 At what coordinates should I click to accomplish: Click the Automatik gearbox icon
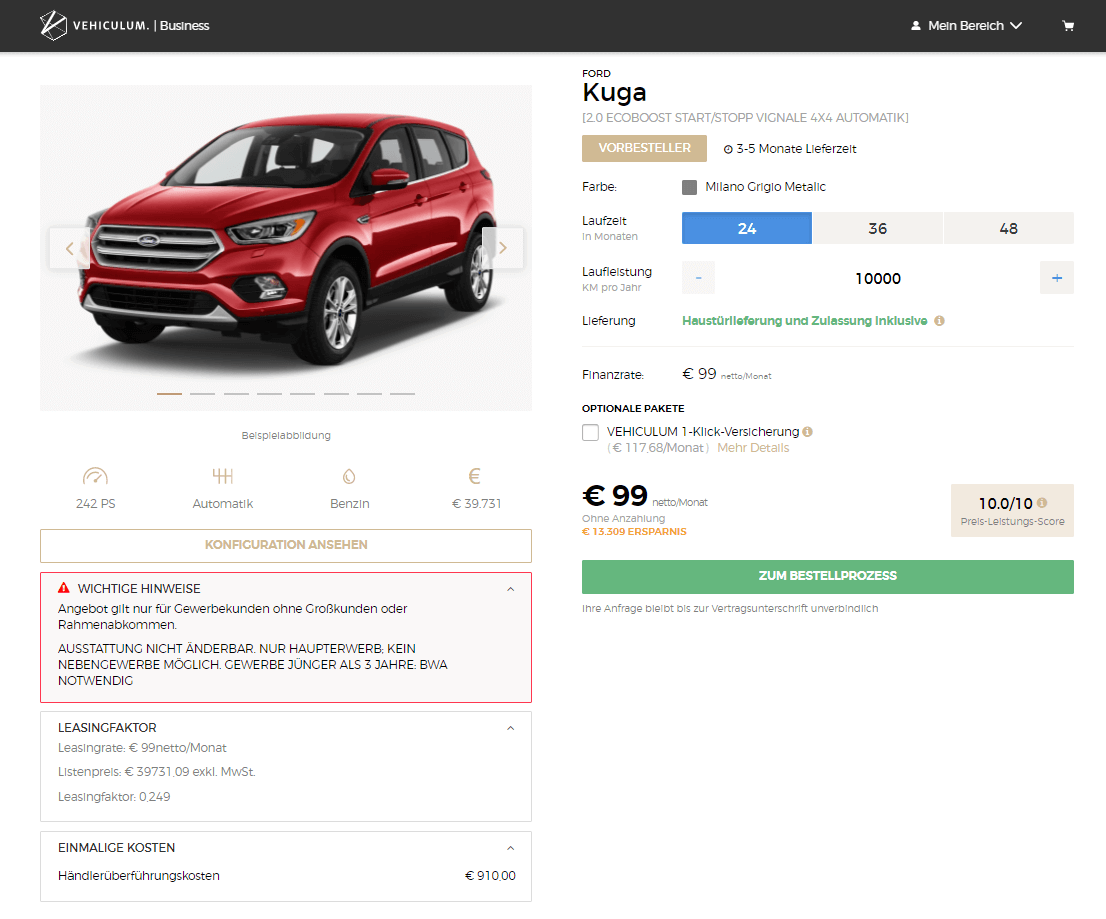click(x=223, y=476)
